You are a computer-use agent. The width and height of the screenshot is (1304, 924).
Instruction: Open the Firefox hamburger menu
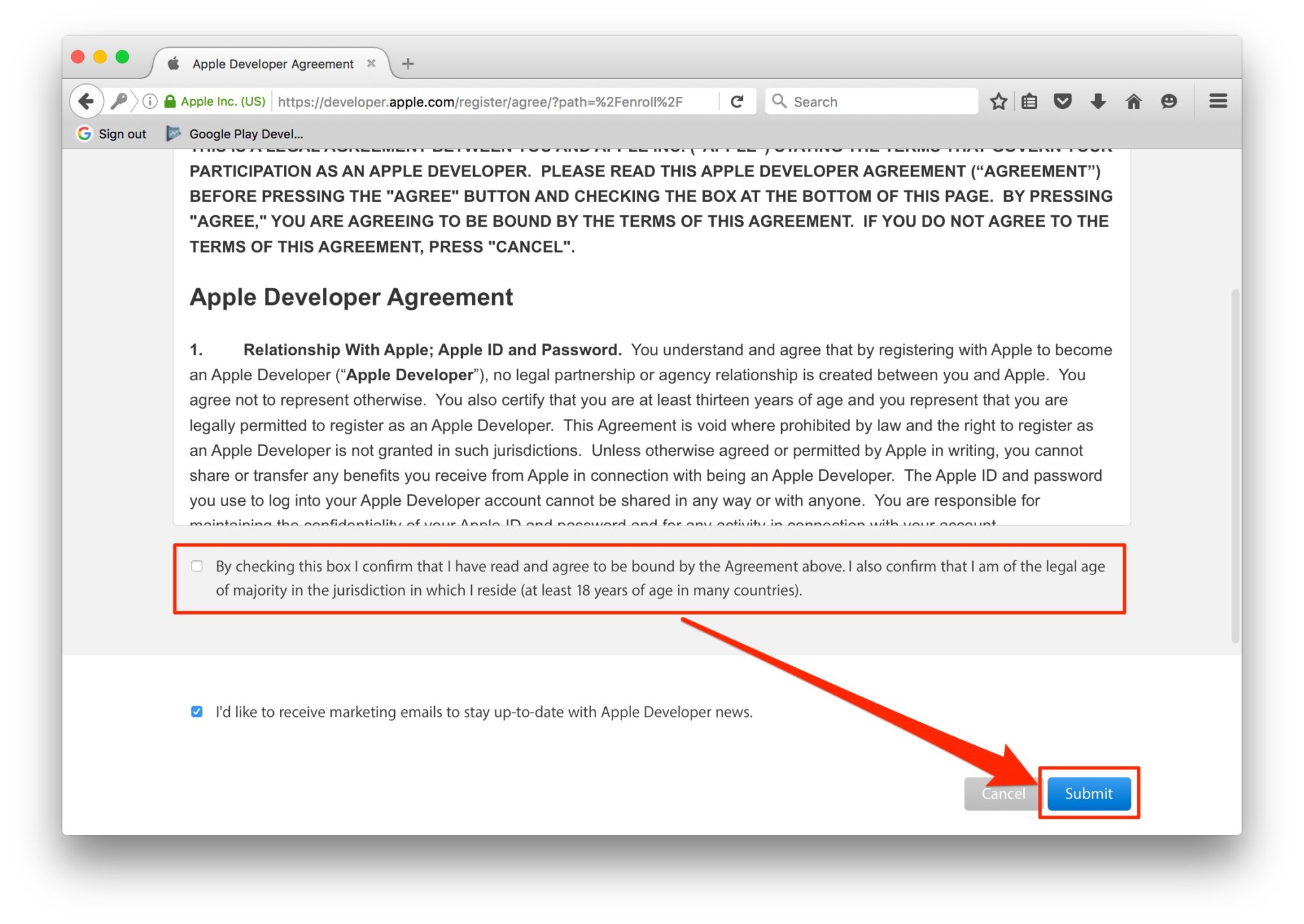[x=1218, y=101]
